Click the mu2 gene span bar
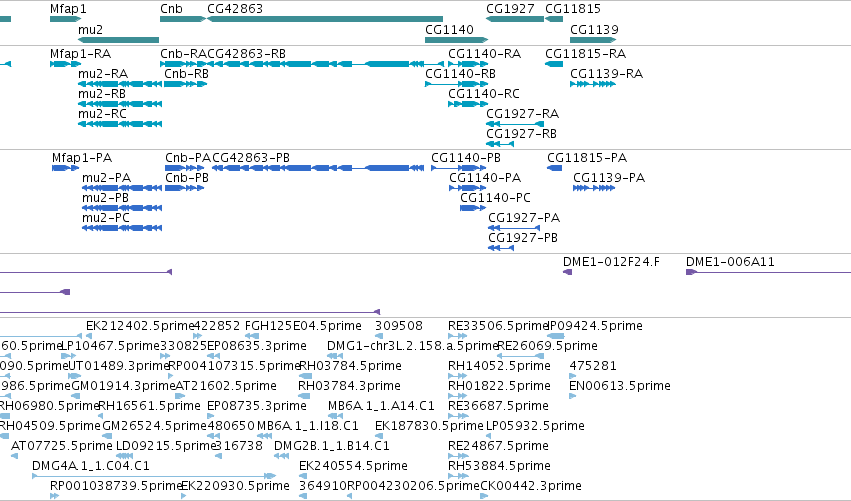The height and width of the screenshot is (501, 851). [x=118, y=40]
